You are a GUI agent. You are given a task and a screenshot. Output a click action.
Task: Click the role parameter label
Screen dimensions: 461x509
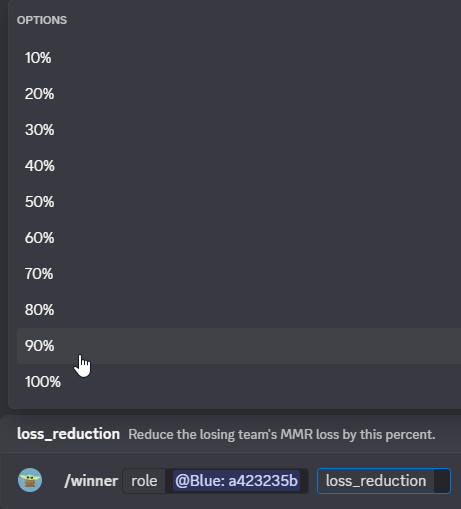coord(144,481)
